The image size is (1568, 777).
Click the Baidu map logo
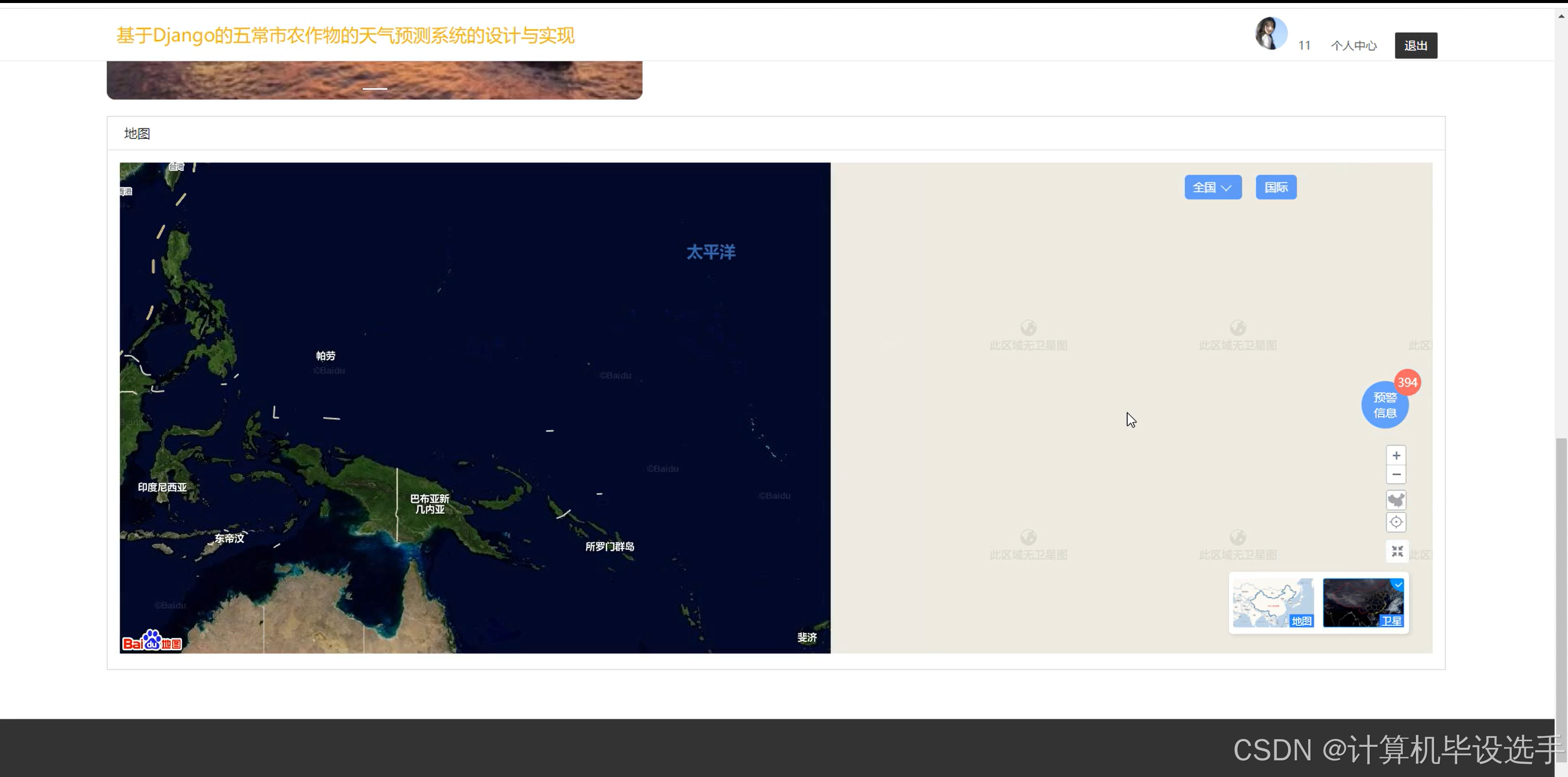(x=152, y=641)
